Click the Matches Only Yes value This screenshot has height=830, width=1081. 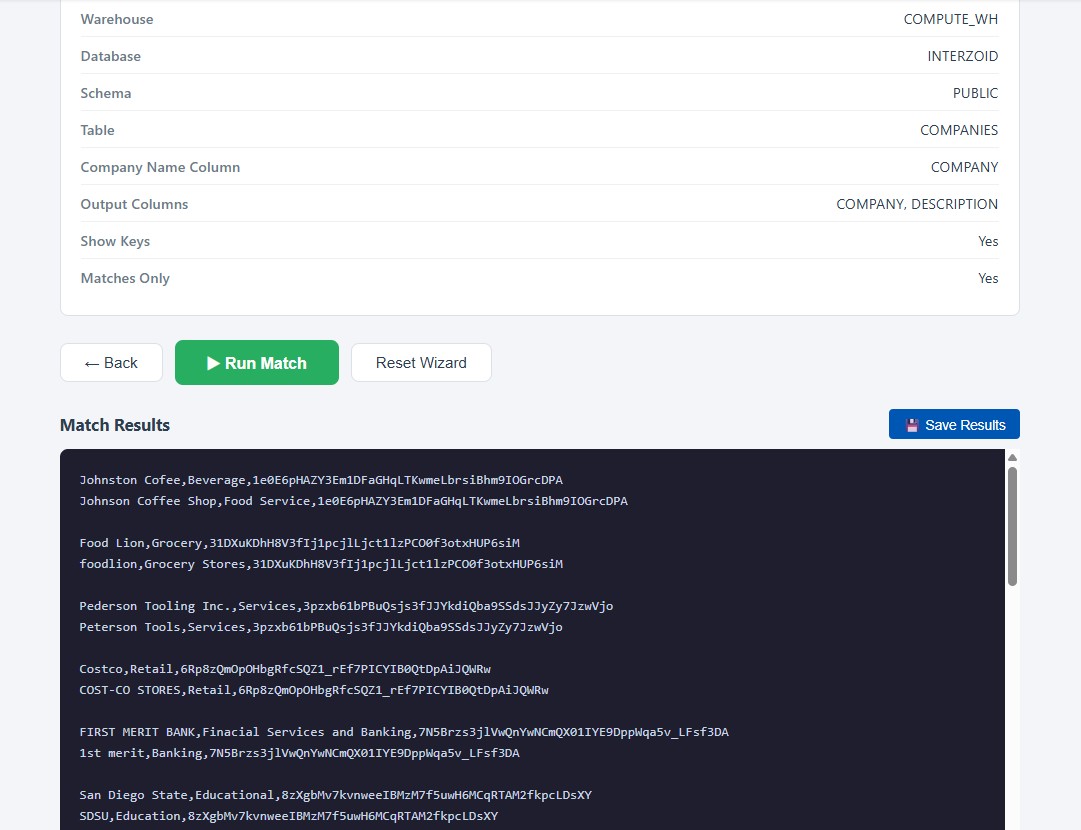click(x=988, y=279)
